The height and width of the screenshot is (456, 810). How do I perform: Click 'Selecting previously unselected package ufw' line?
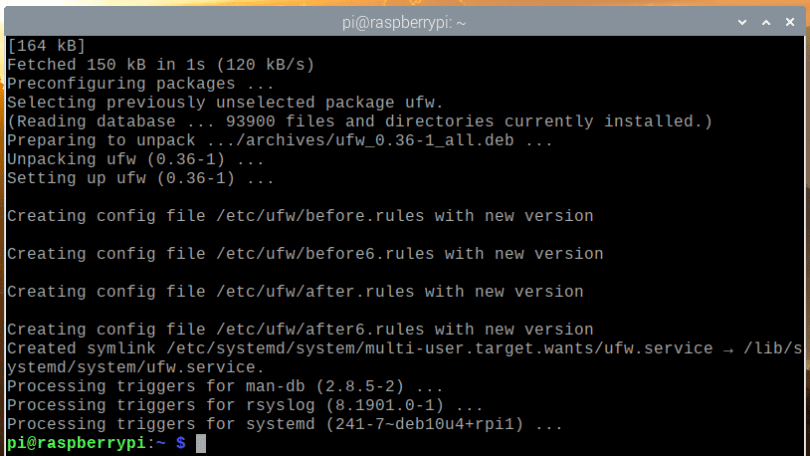point(224,102)
